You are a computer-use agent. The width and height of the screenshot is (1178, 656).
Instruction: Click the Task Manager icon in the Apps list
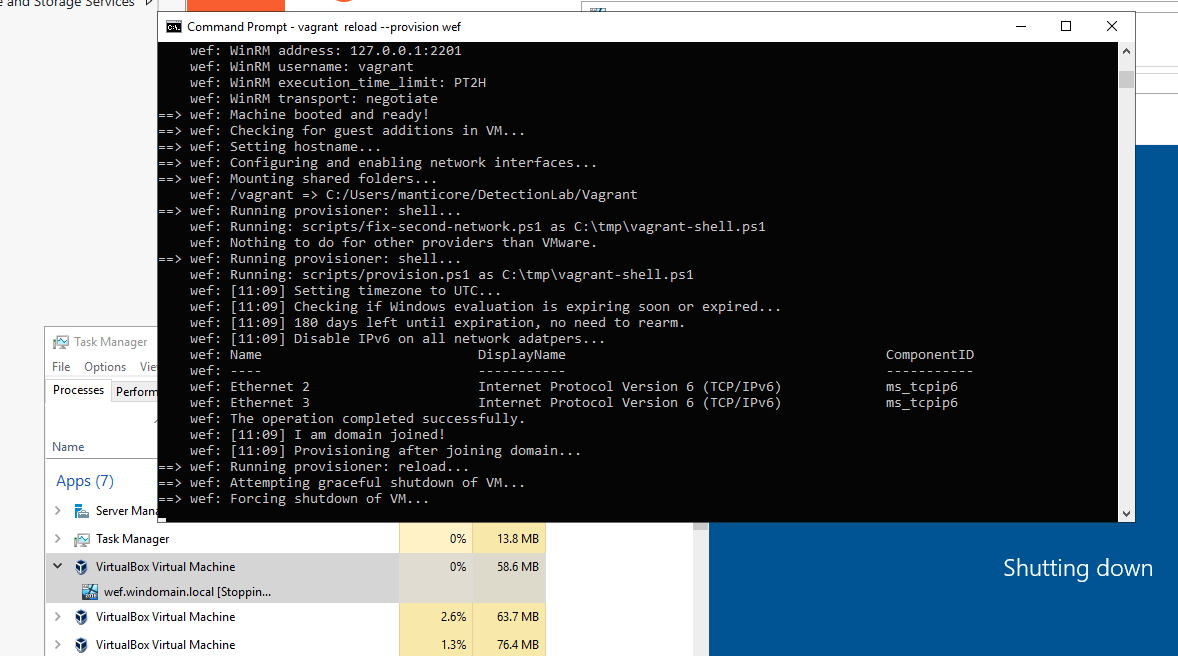click(x=81, y=538)
